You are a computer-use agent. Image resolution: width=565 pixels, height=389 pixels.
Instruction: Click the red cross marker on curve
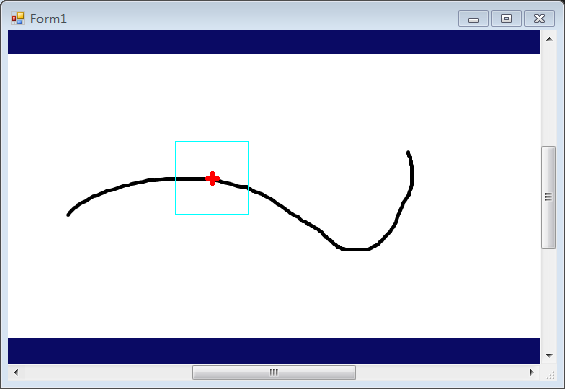tap(212, 178)
